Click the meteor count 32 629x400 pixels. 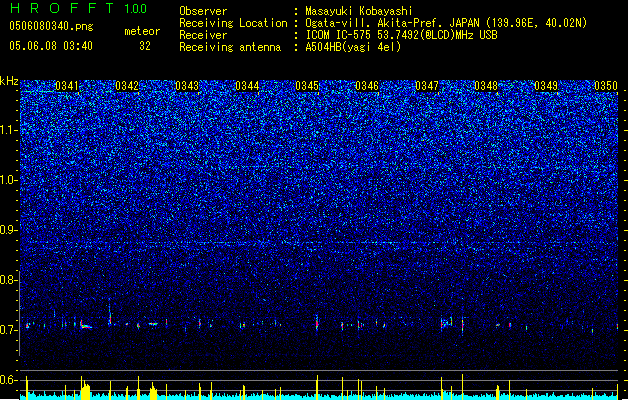(145, 46)
